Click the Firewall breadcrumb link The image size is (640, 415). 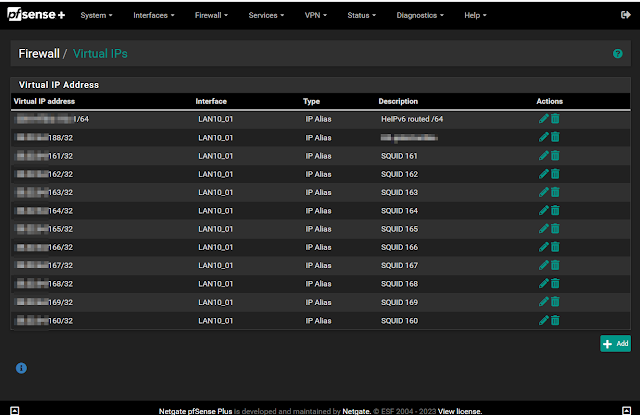click(39, 54)
